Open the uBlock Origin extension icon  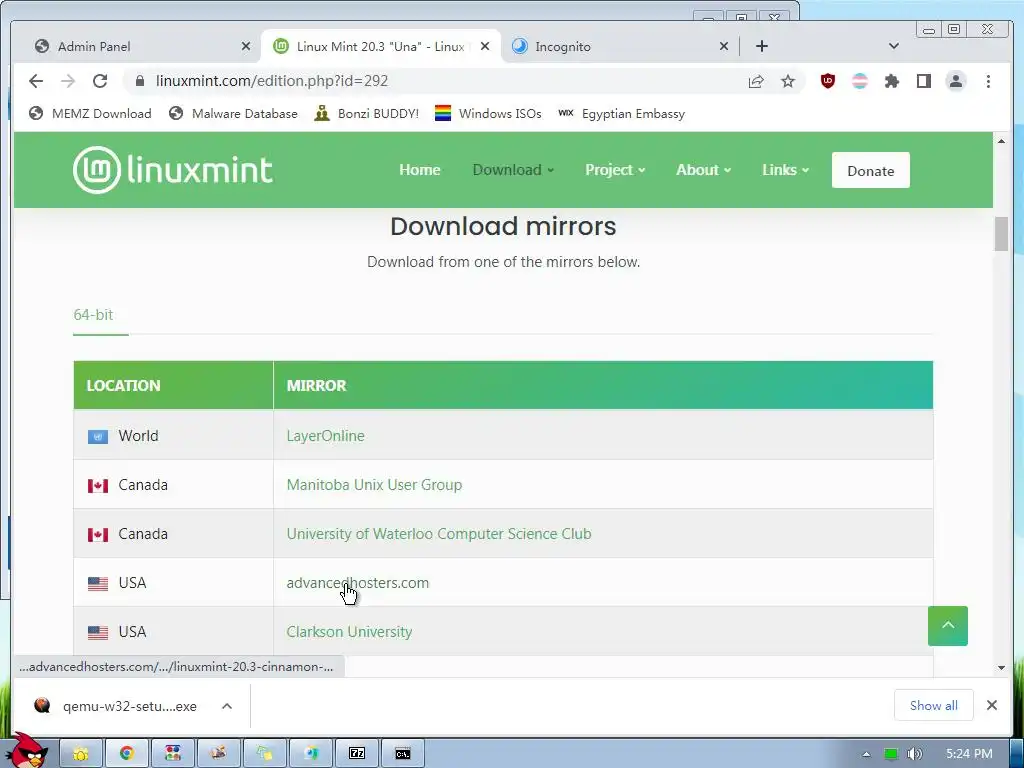[827, 81]
